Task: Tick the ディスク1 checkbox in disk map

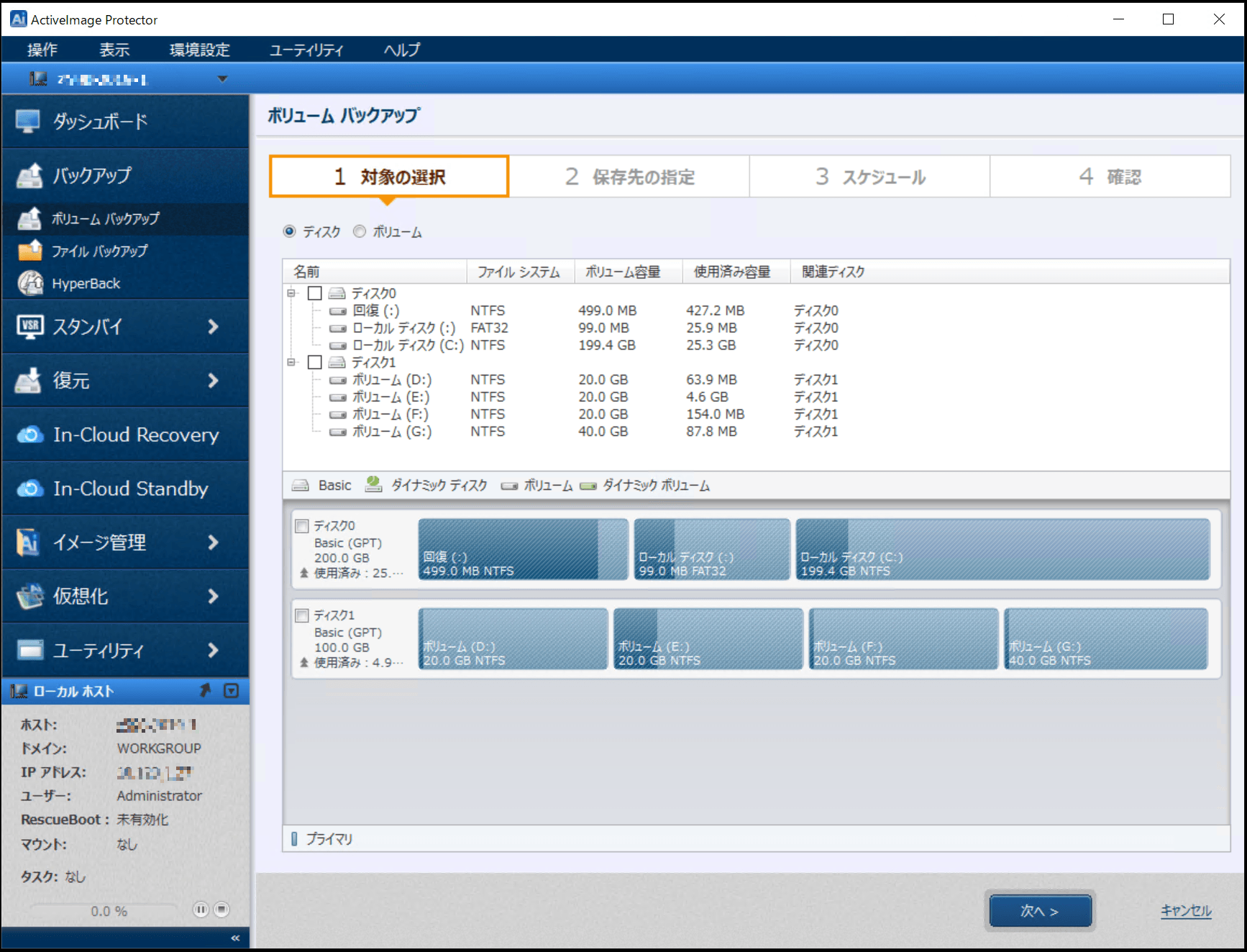Action: point(302,615)
